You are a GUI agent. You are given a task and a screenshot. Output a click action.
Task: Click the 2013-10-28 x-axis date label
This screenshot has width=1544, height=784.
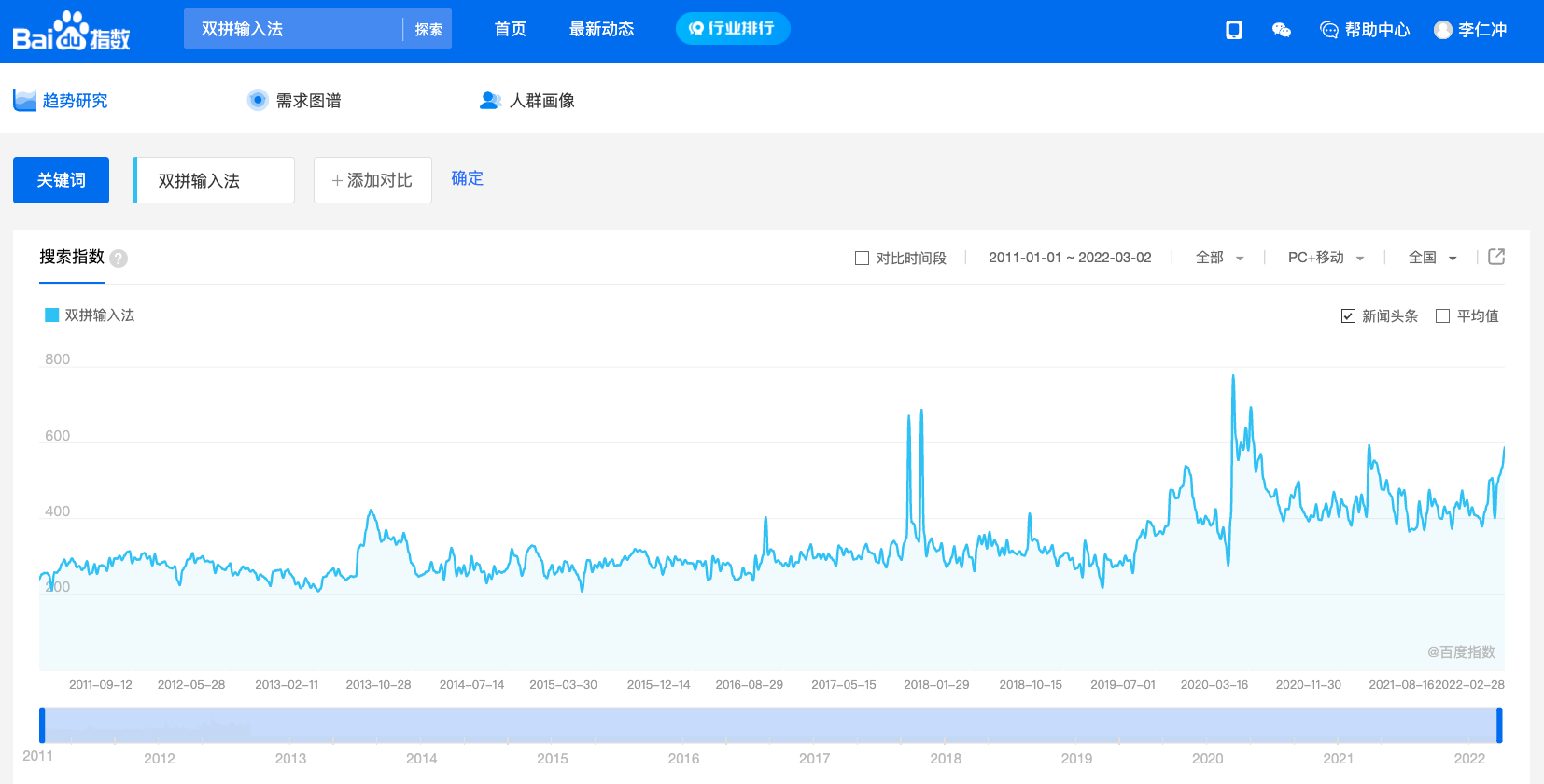378,685
